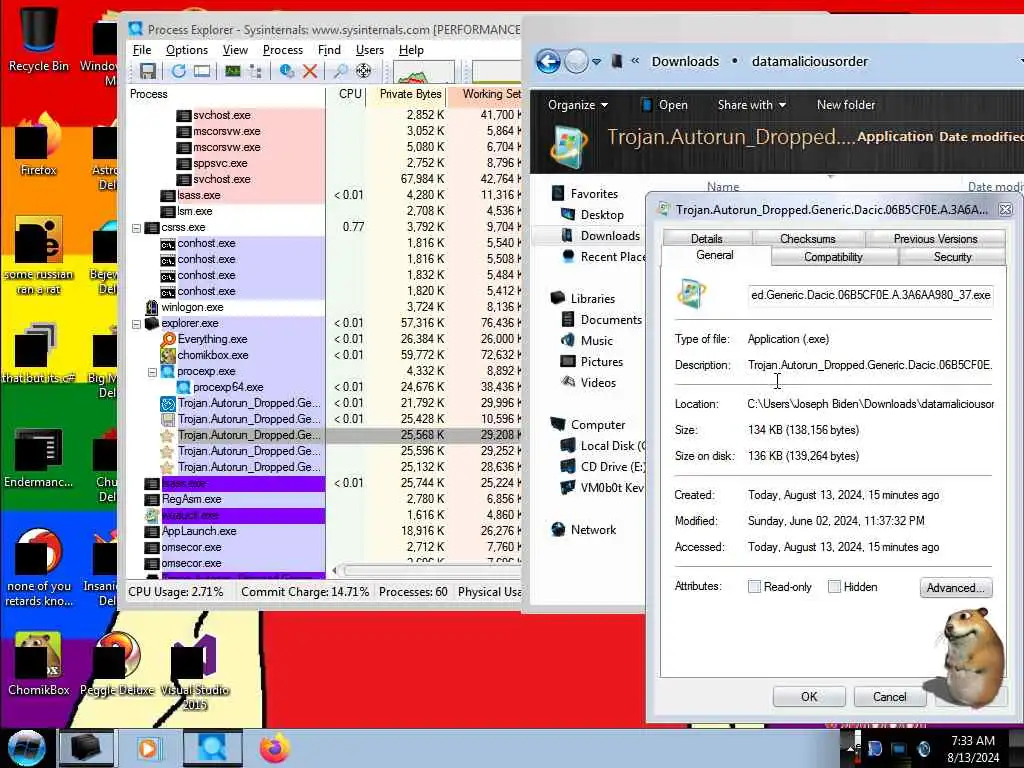Click the Refresh Now toolbar icon
This screenshot has width=1024, height=768.
click(178, 71)
